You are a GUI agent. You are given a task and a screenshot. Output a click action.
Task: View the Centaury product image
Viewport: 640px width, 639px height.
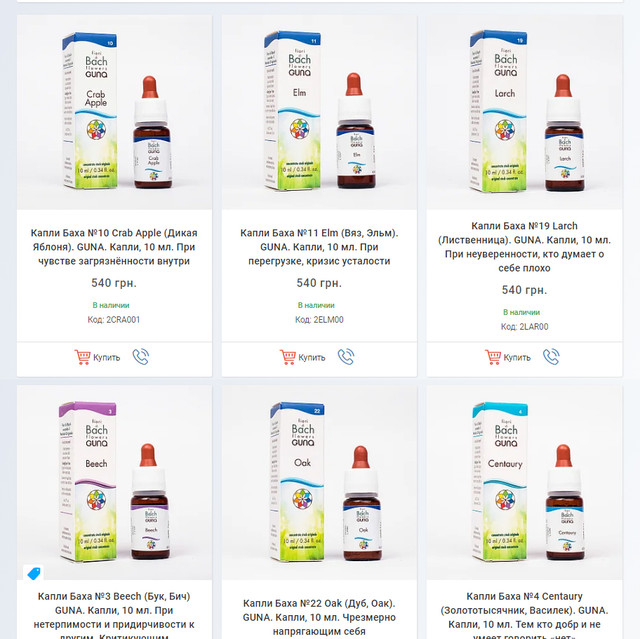[524, 482]
